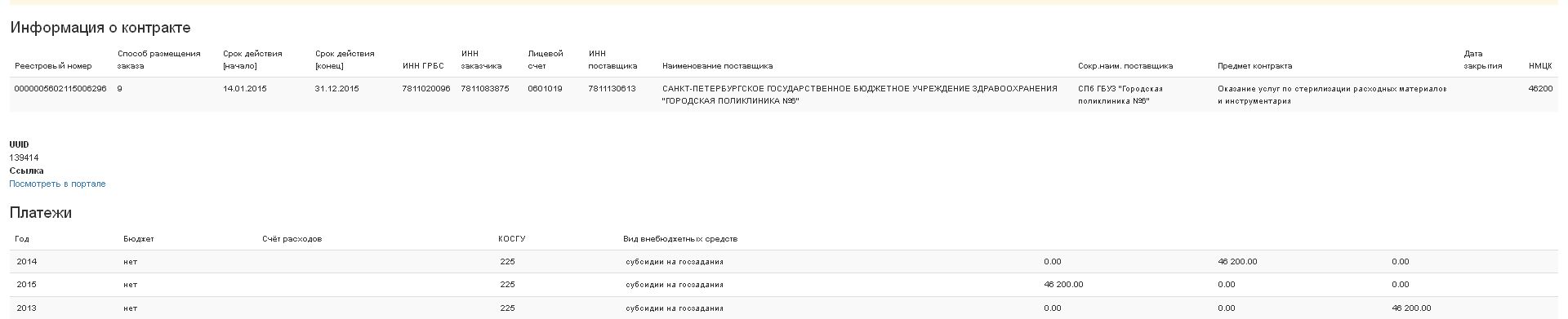Click the 'Предмет контракта' column header
The height and width of the screenshot is (319, 1568).
click(x=1254, y=66)
